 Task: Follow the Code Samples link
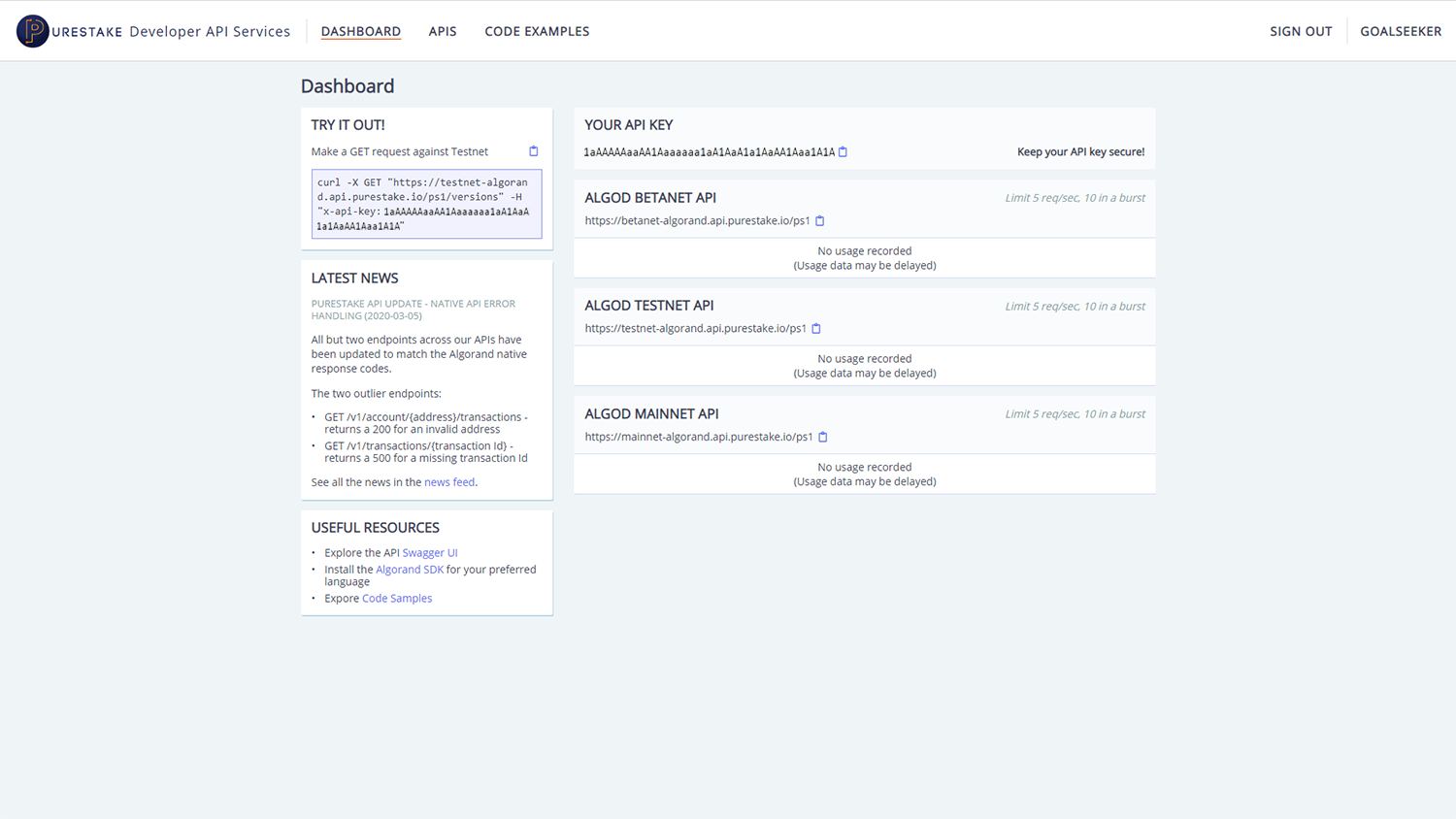(396, 598)
